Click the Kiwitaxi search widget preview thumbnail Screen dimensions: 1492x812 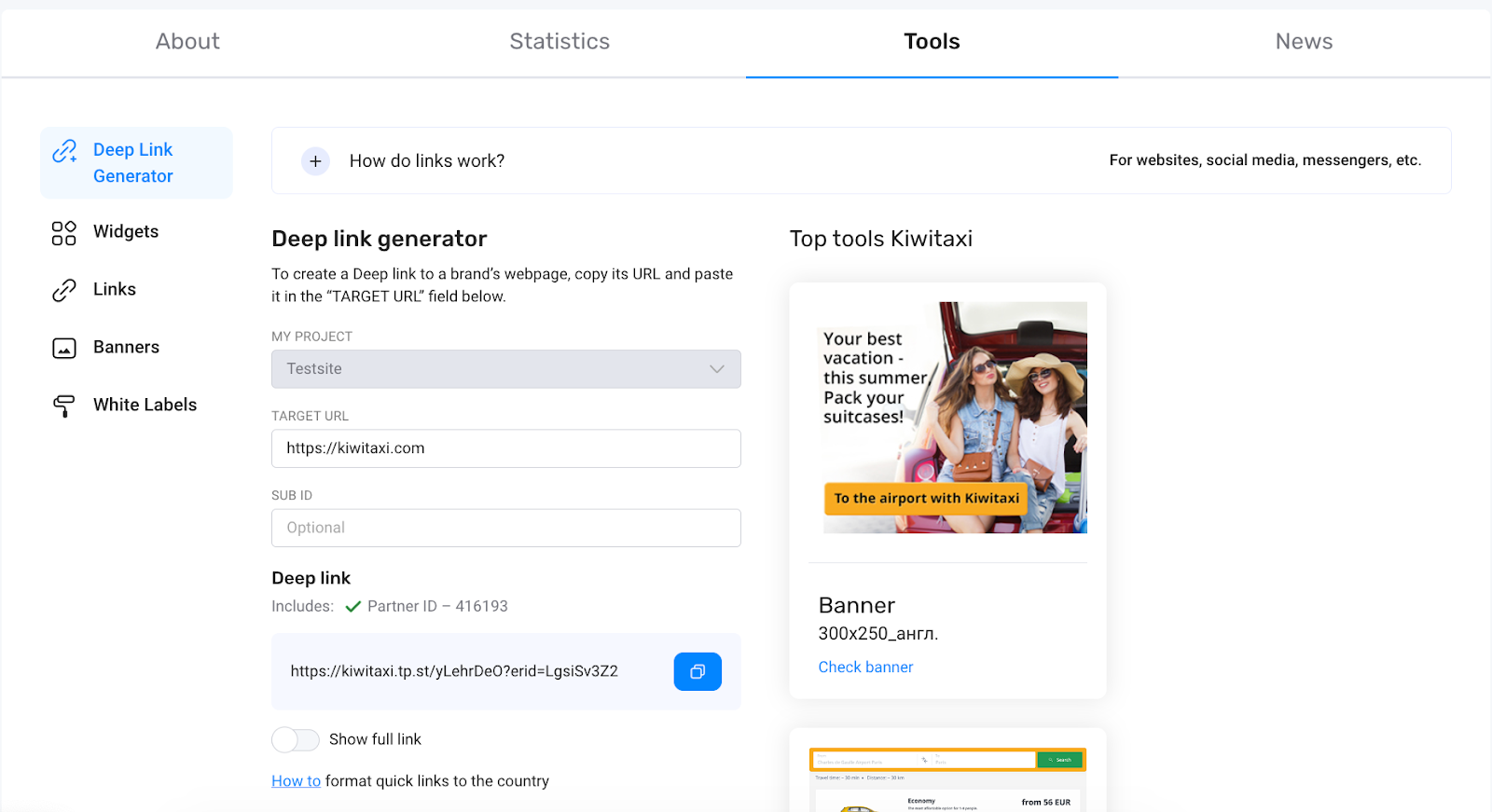947,779
